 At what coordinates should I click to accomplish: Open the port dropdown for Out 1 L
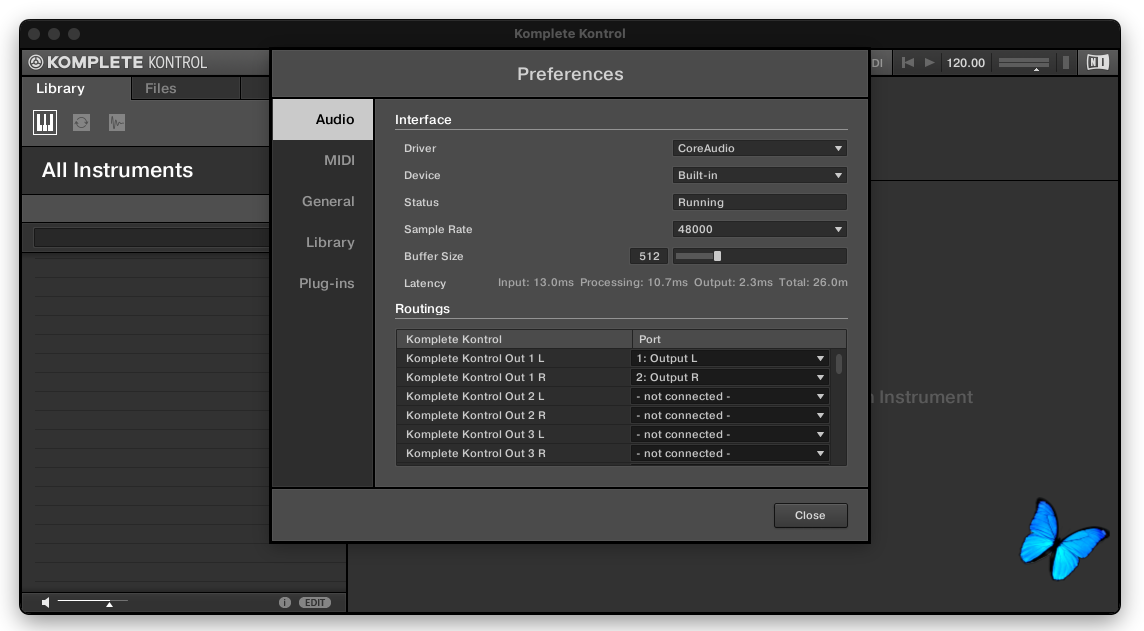coord(730,358)
